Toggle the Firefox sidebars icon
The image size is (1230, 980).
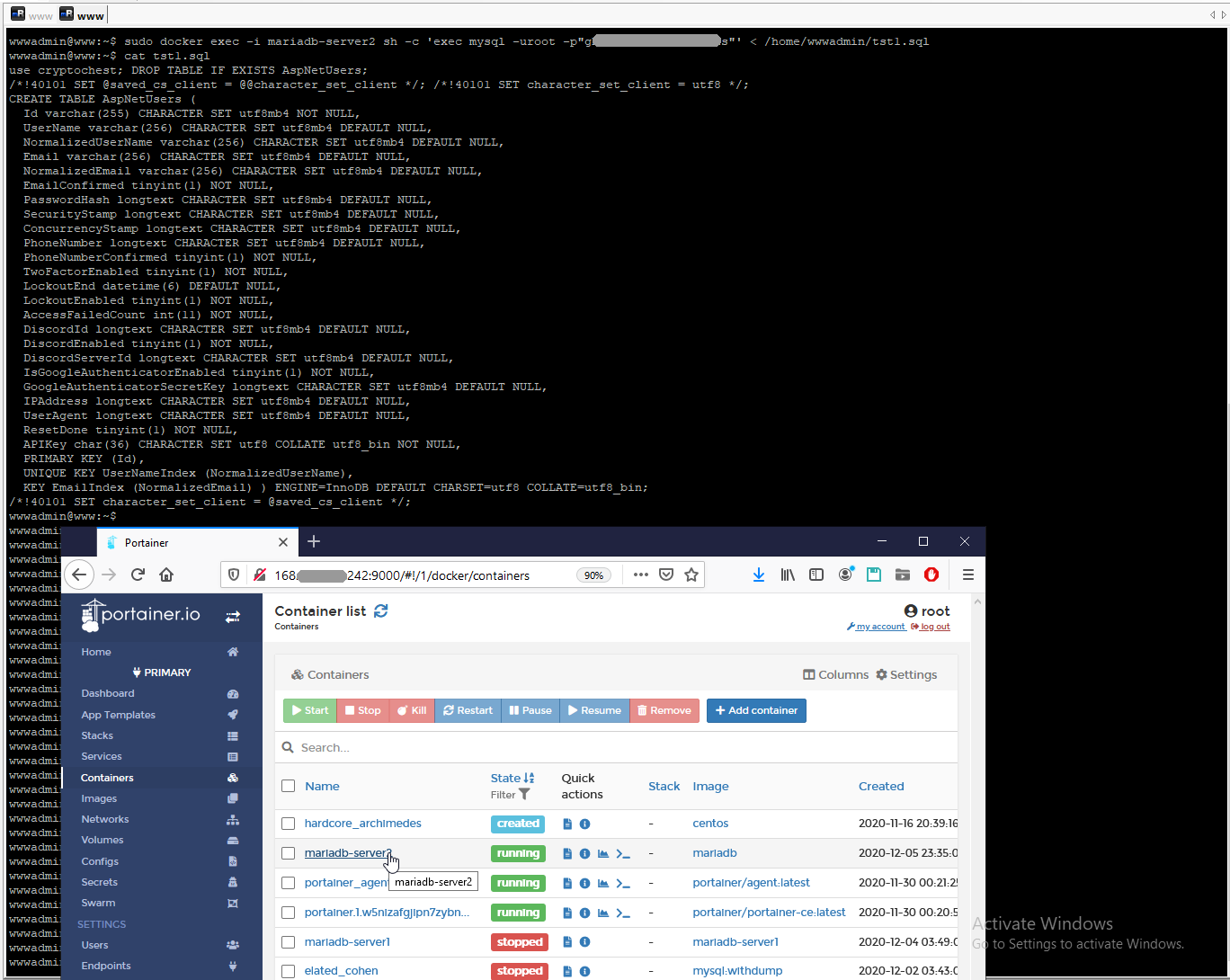click(x=816, y=575)
